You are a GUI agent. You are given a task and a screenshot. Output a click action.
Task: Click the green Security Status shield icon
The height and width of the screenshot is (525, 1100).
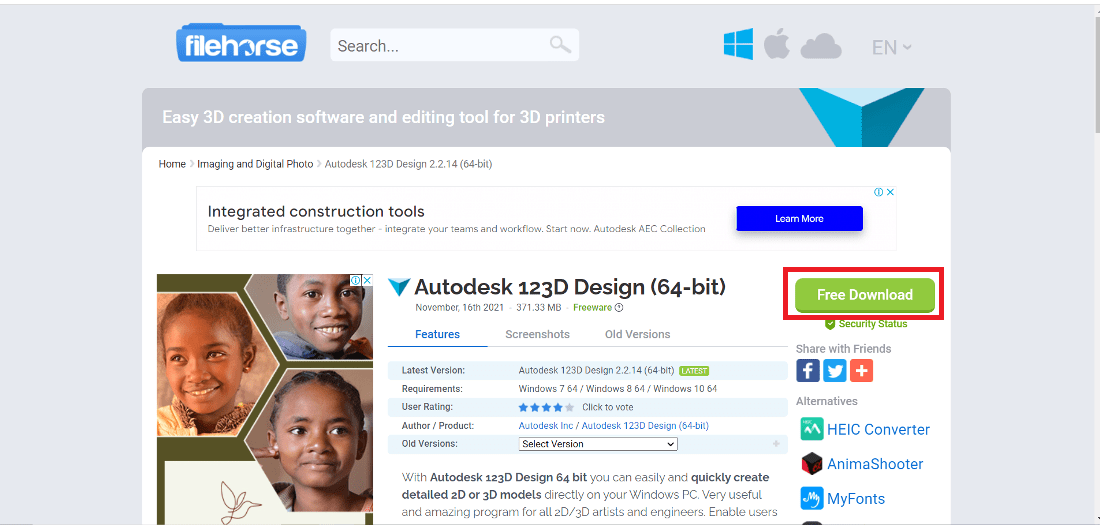coord(830,324)
